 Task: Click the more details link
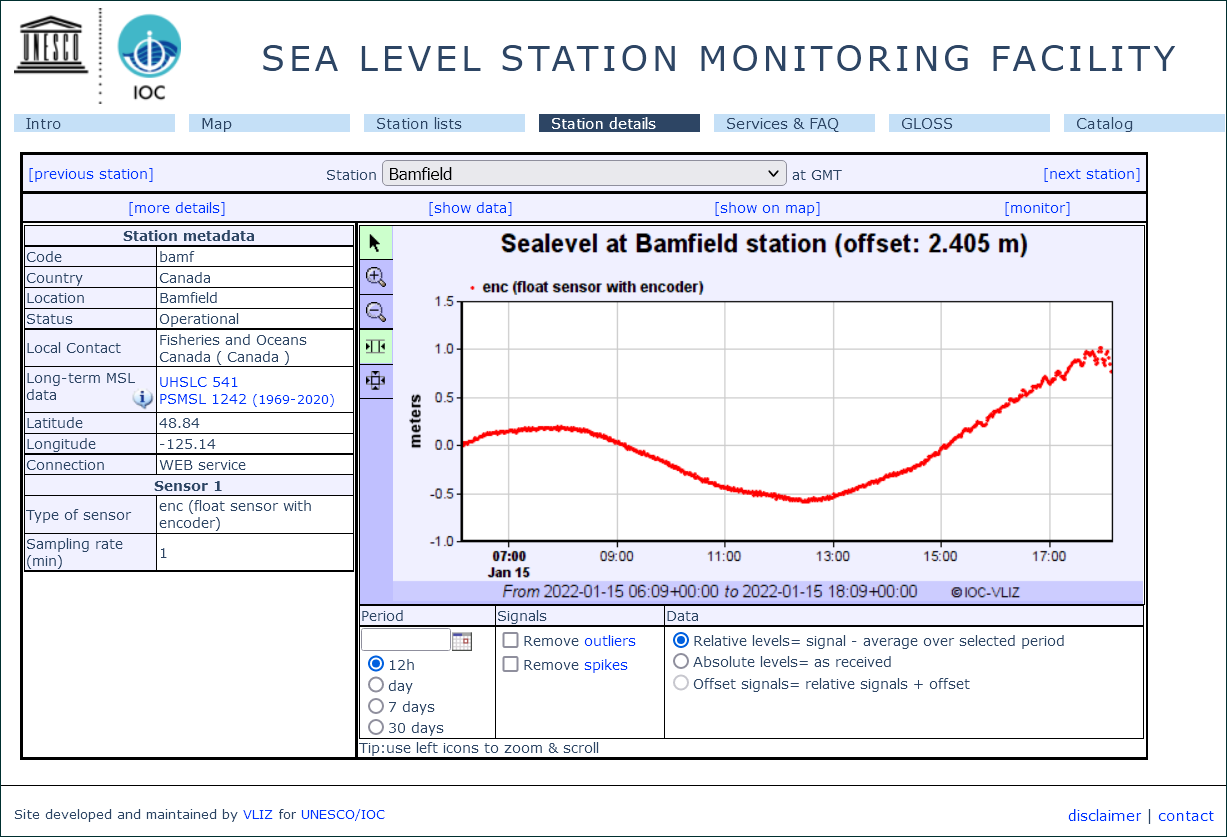point(177,208)
